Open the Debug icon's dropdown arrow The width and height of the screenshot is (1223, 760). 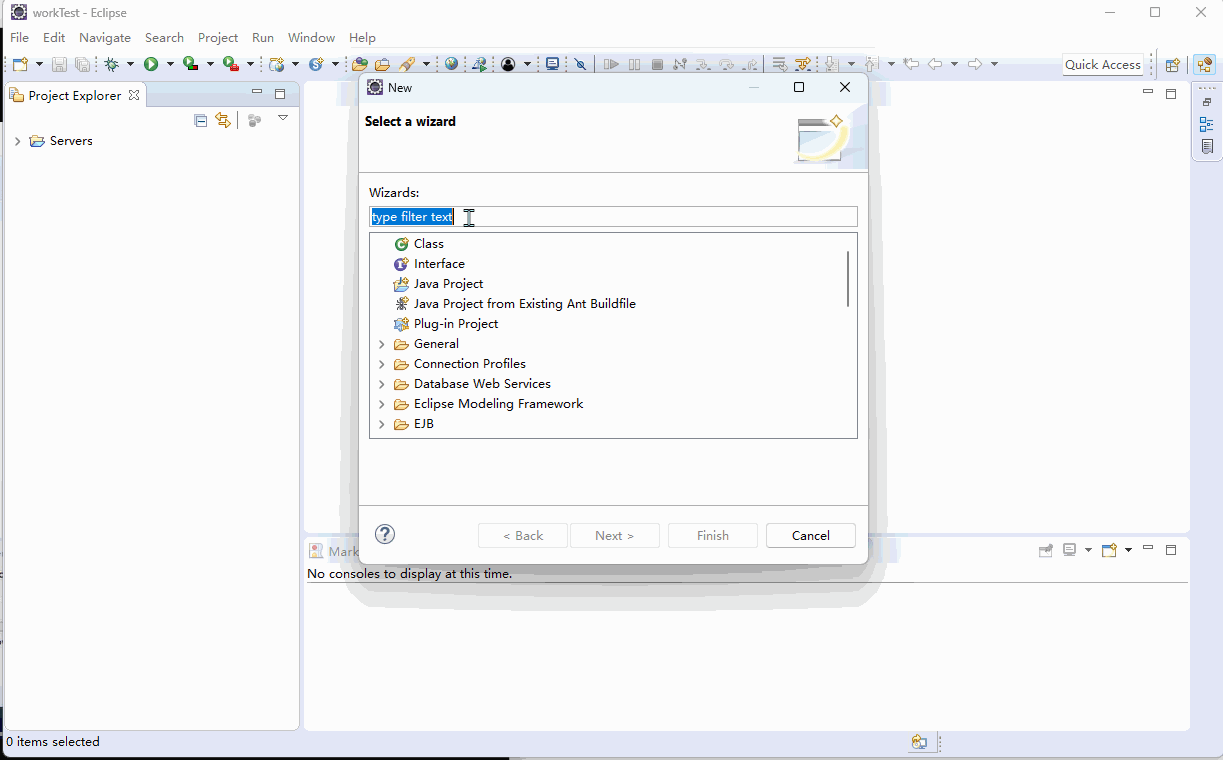click(130, 64)
